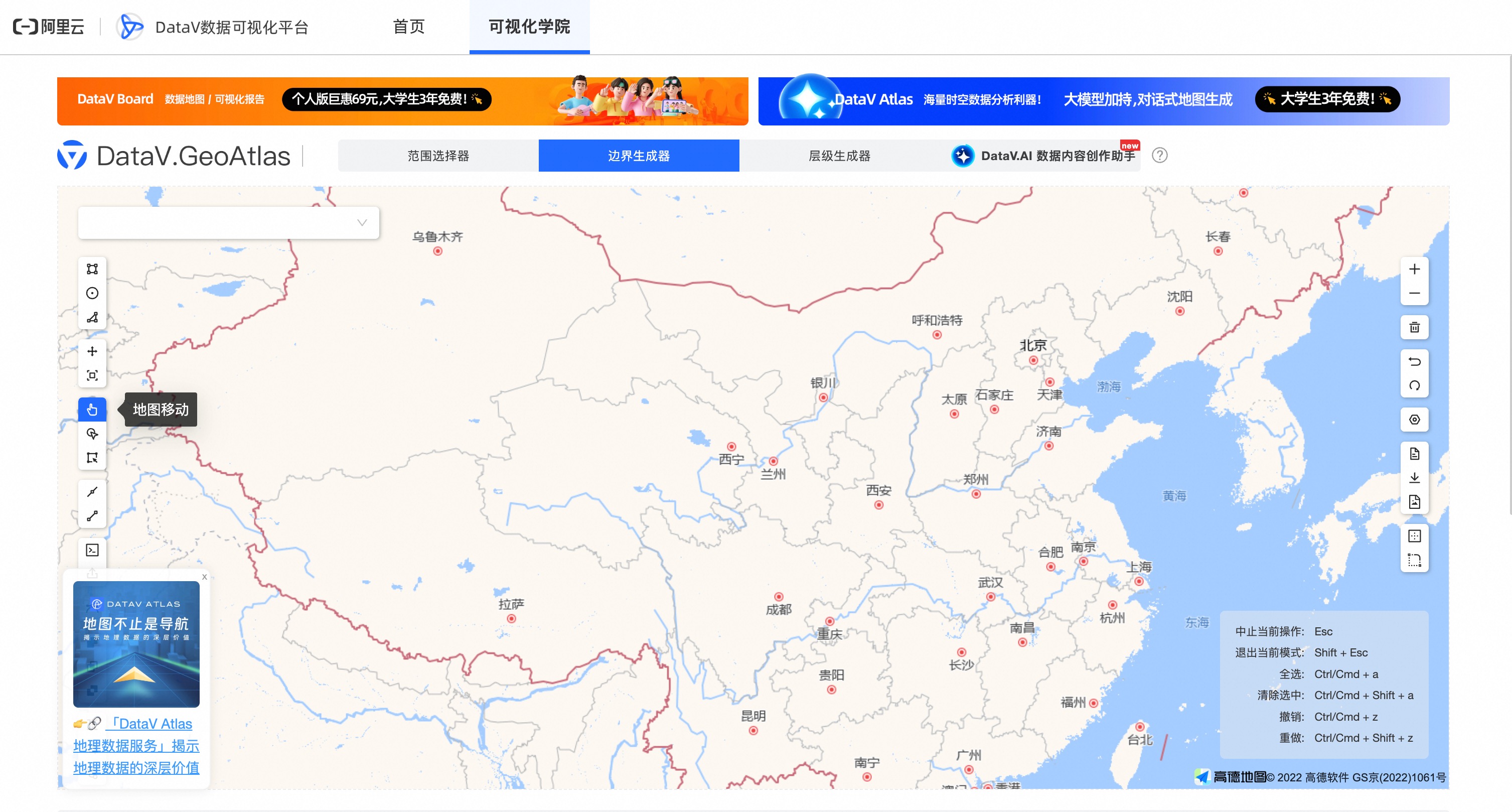Click the document file icon
Image resolution: width=1512 pixels, height=812 pixels.
[x=1414, y=453]
